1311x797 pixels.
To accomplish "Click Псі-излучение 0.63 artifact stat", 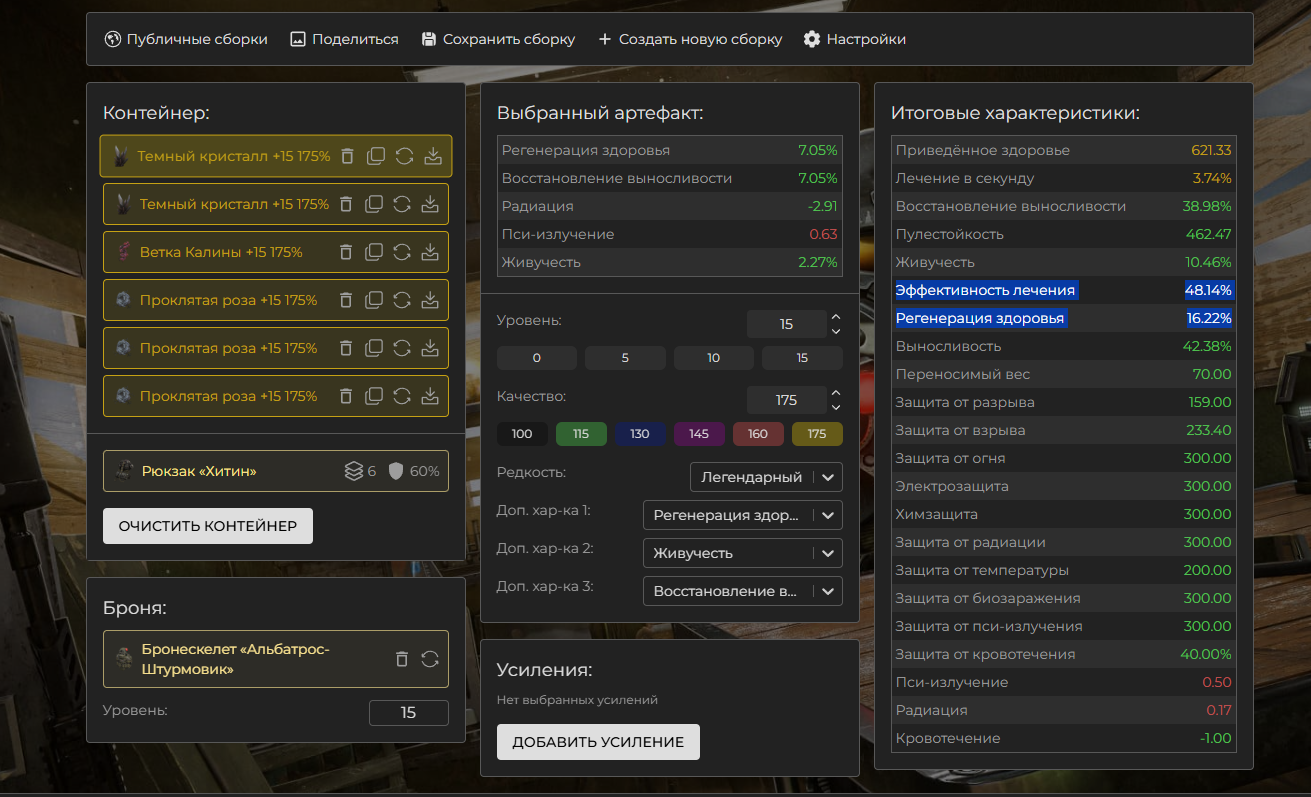I will point(670,234).
